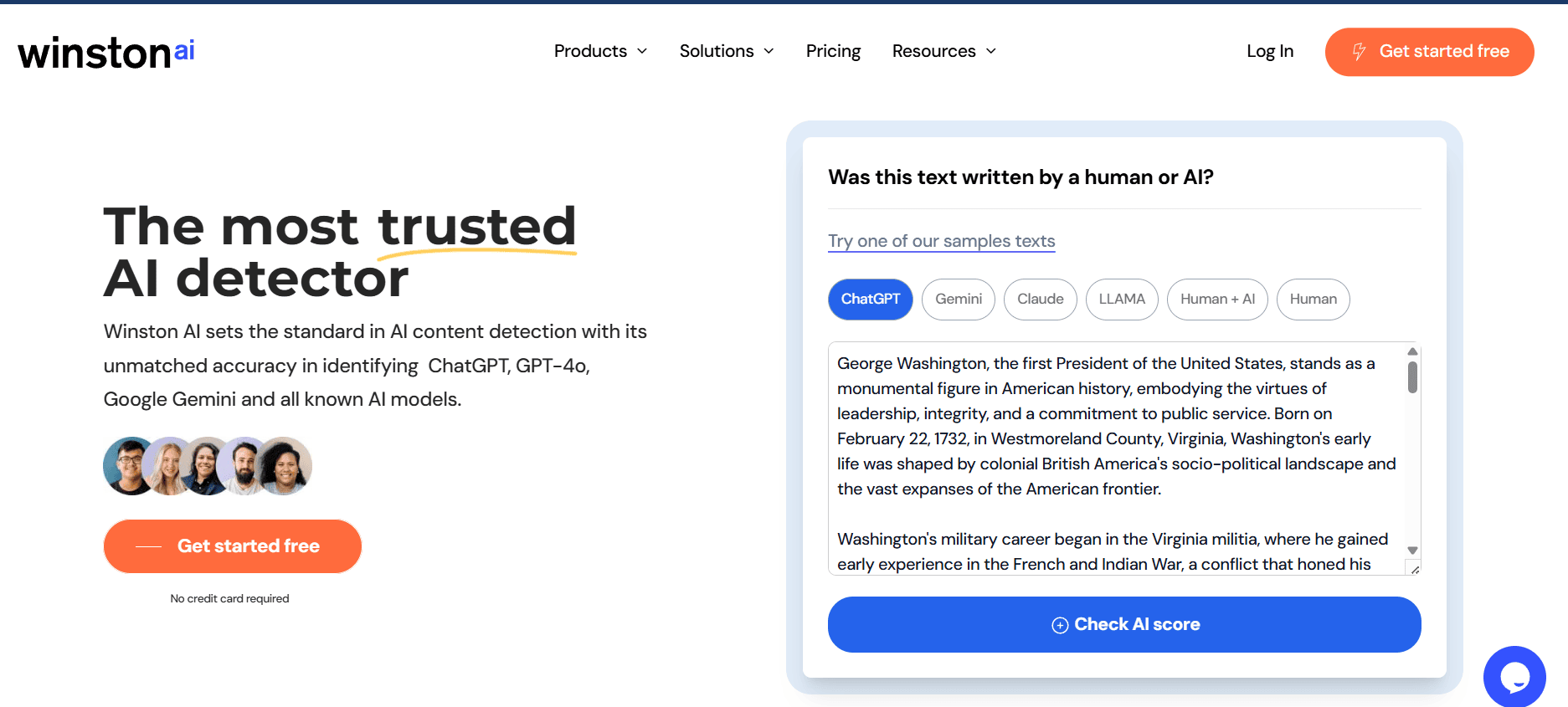Select the Claude sample text
1568x707 pixels.
click(1040, 299)
